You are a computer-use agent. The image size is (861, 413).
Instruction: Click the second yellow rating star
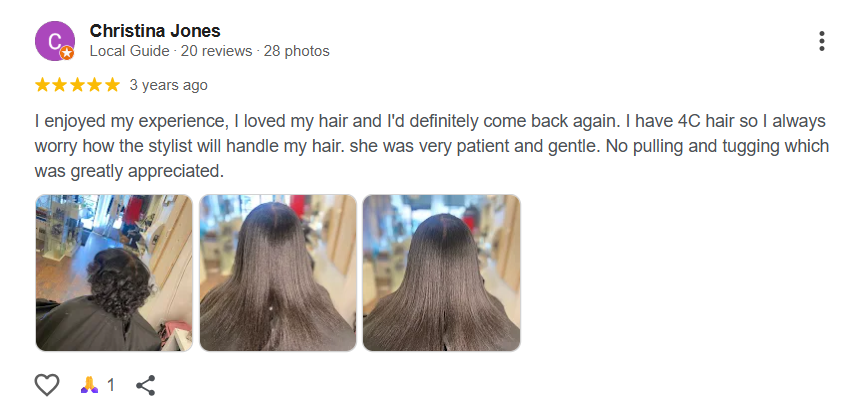[x=60, y=85]
